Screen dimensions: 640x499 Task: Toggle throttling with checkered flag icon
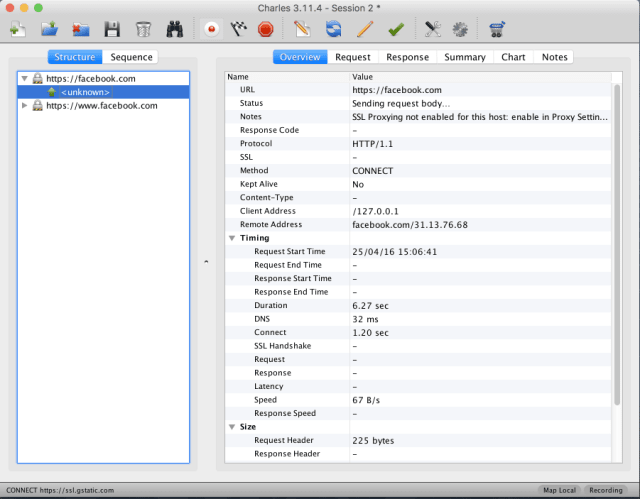point(239,29)
